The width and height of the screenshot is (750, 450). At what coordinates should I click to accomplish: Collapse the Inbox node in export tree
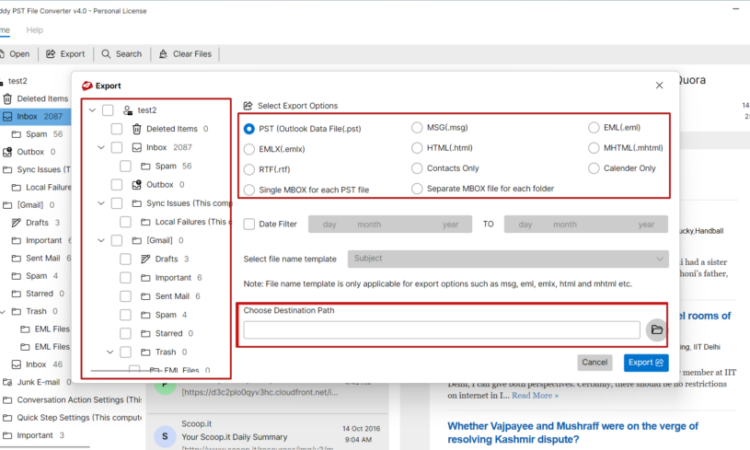pyautogui.click(x=102, y=147)
